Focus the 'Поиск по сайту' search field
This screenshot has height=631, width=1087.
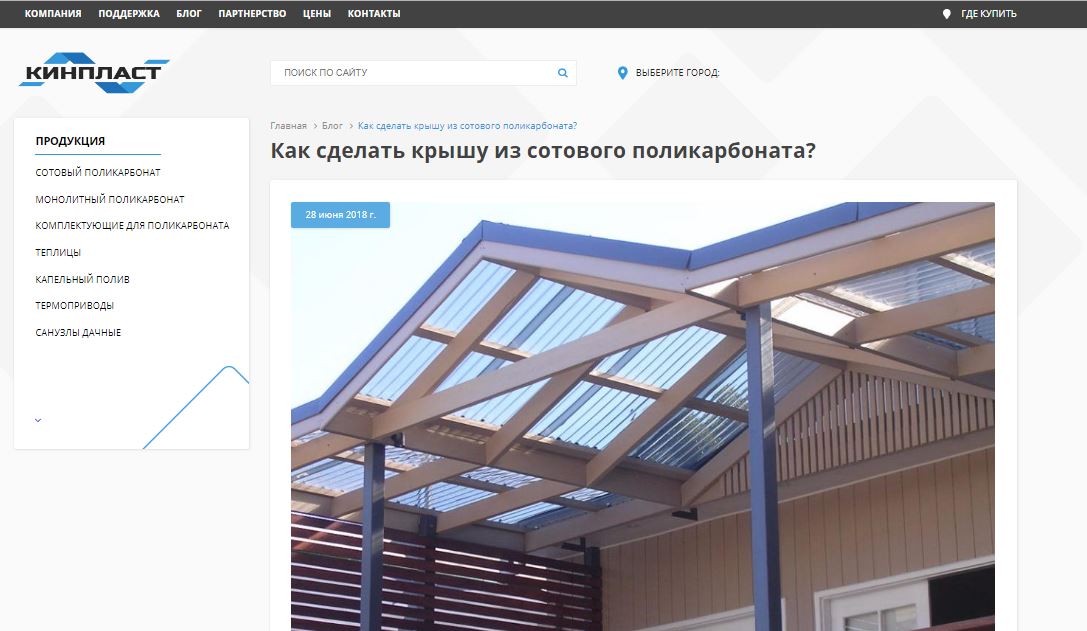click(423, 73)
